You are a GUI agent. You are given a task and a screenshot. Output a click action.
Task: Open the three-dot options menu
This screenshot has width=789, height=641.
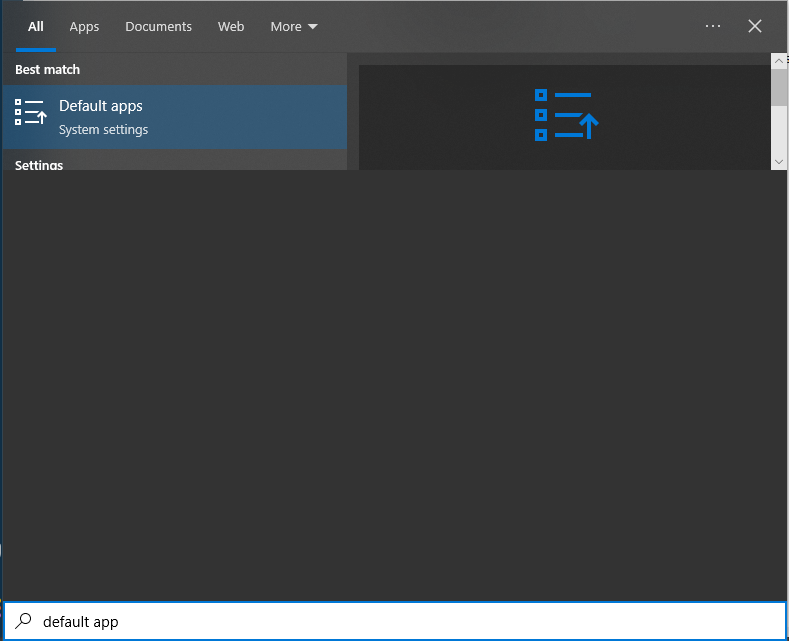click(x=713, y=26)
